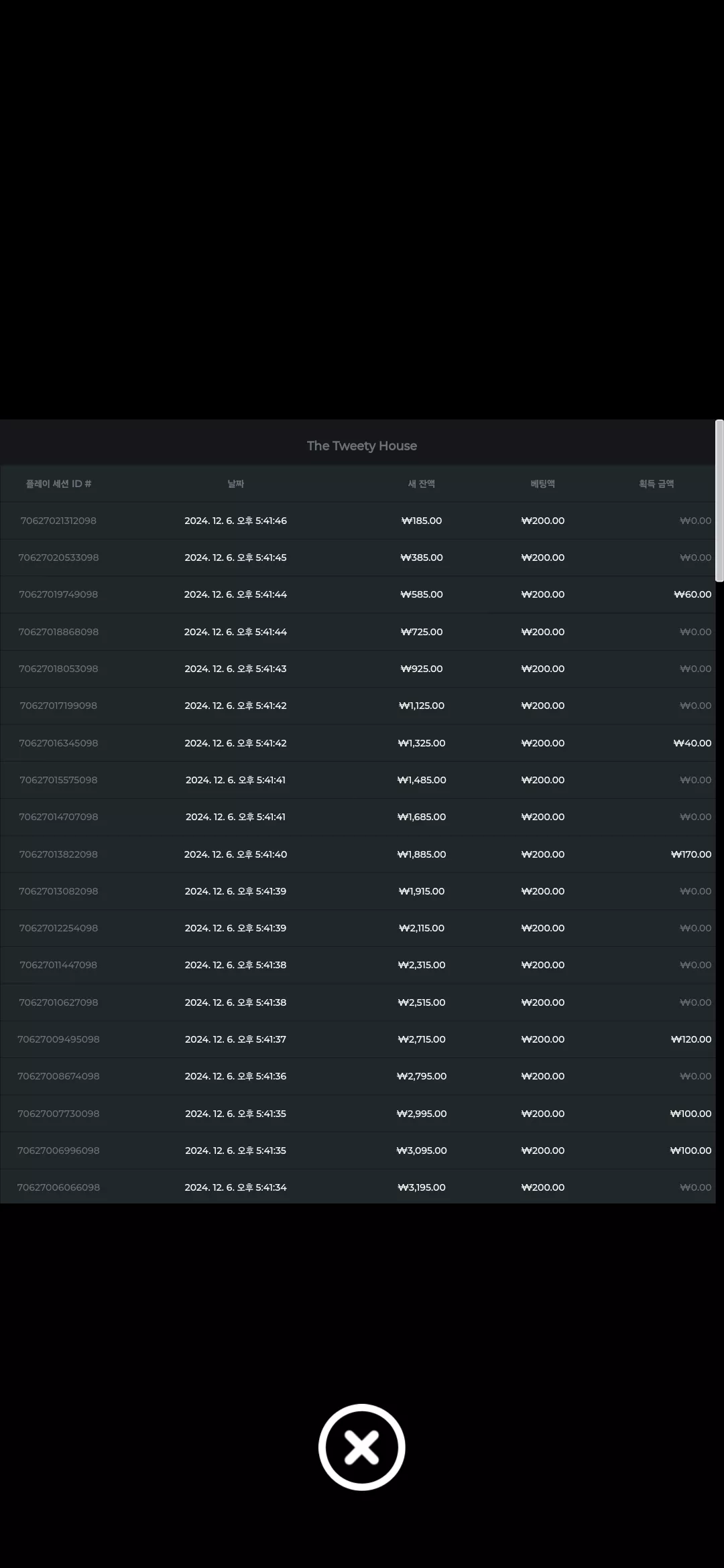The width and height of the screenshot is (724, 1568).
Task: Click The Tweety House title
Action: pyautogui.click(x=362, y=446)
